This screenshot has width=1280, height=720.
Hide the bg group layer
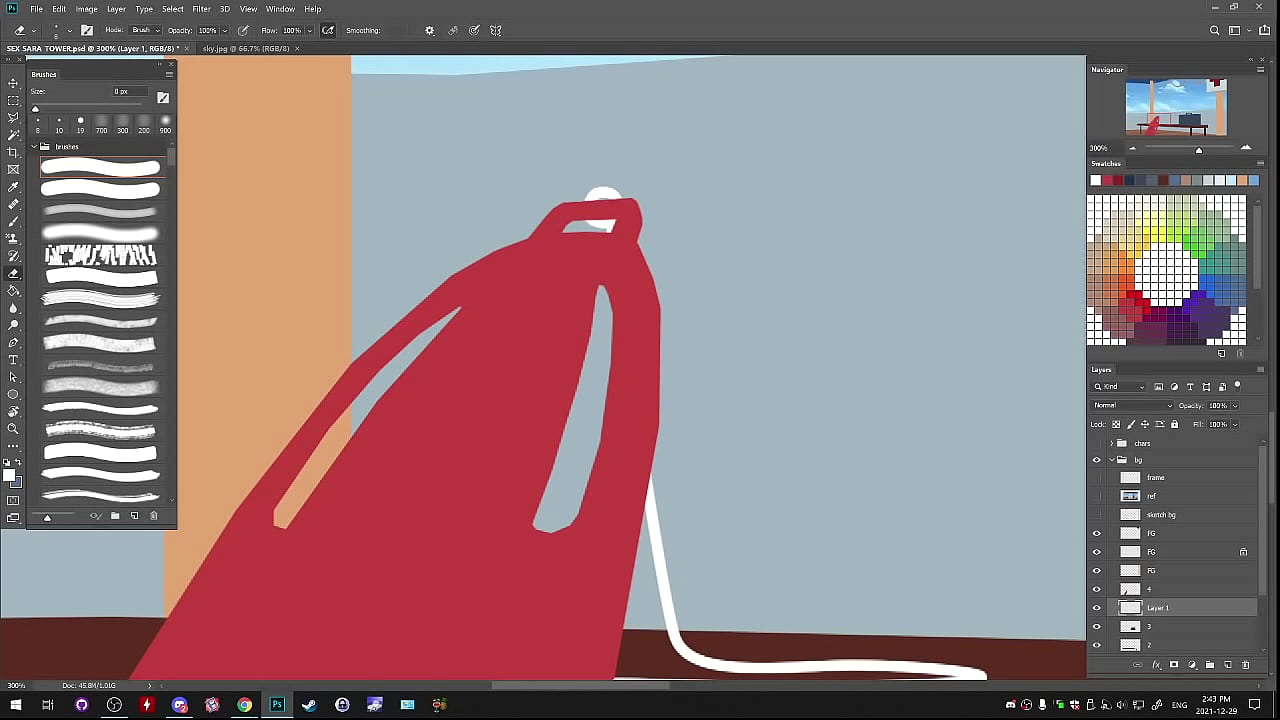tap(1096, 460)
